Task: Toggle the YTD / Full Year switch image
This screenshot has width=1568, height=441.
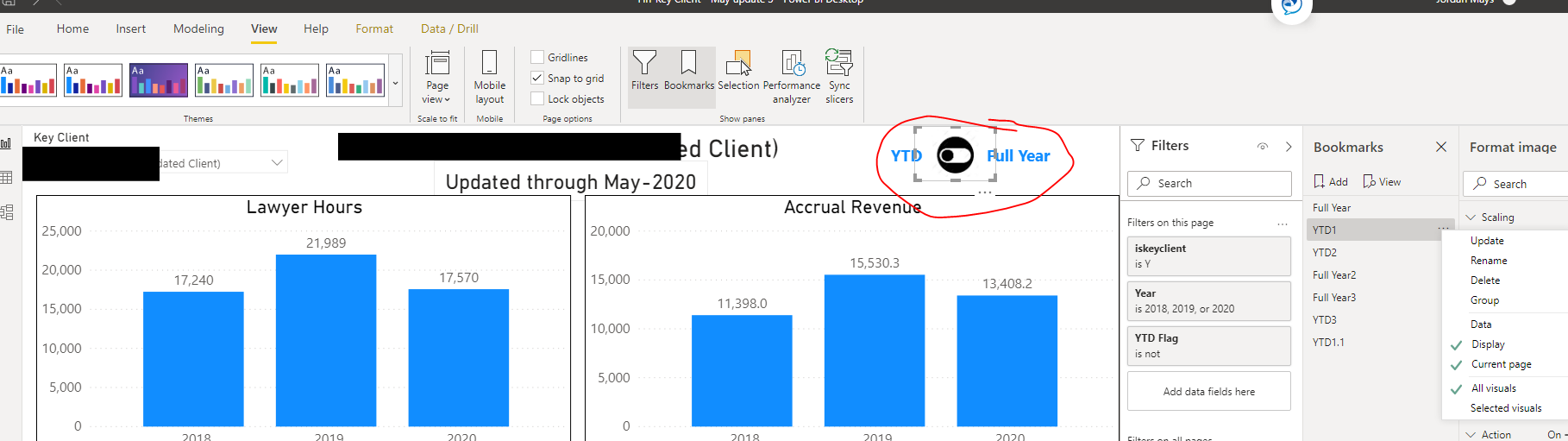Action: (x=955, y=154)
